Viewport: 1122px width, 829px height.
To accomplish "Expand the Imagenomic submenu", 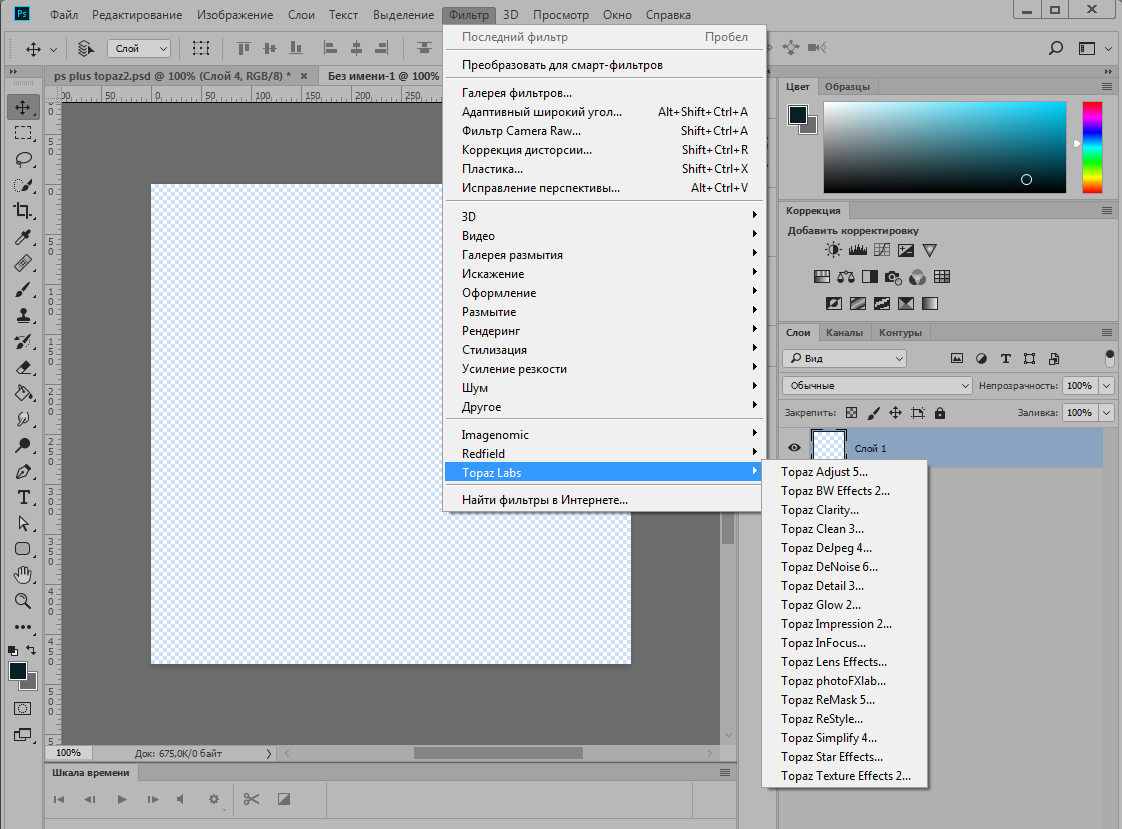I will coord(603,435).
